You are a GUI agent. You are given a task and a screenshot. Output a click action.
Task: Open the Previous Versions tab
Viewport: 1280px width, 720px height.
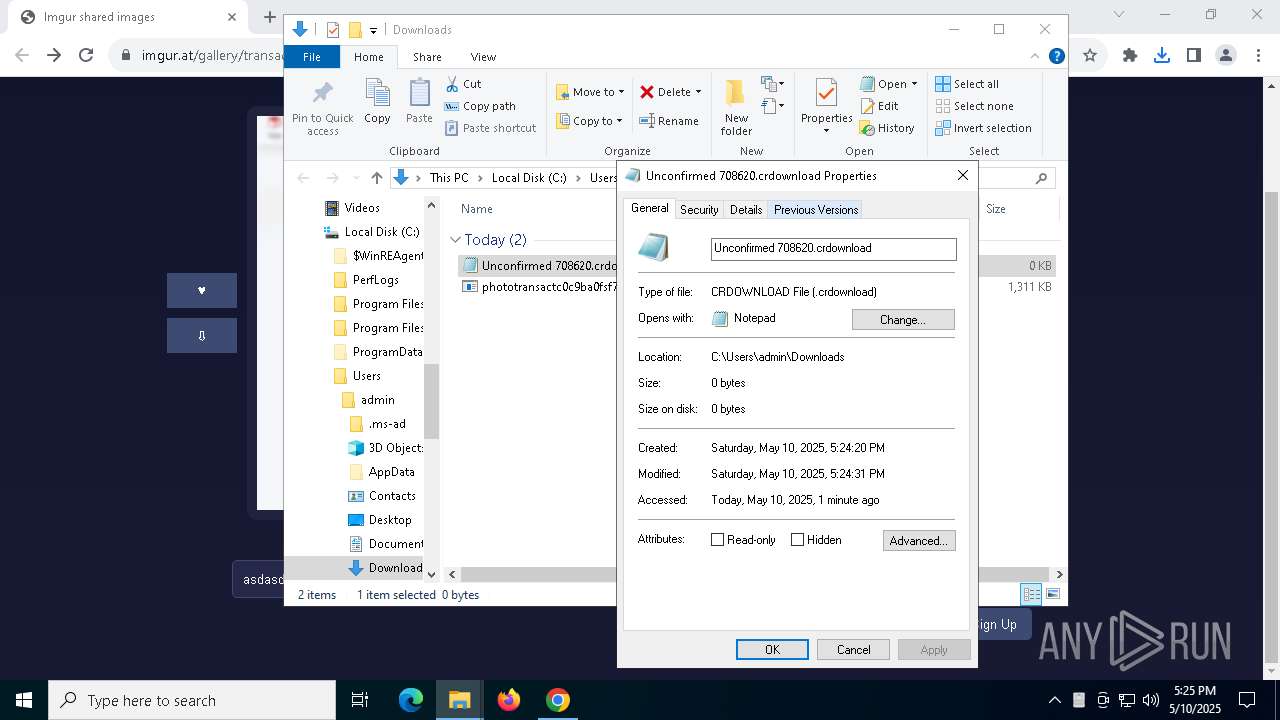(x=816, y=210)
